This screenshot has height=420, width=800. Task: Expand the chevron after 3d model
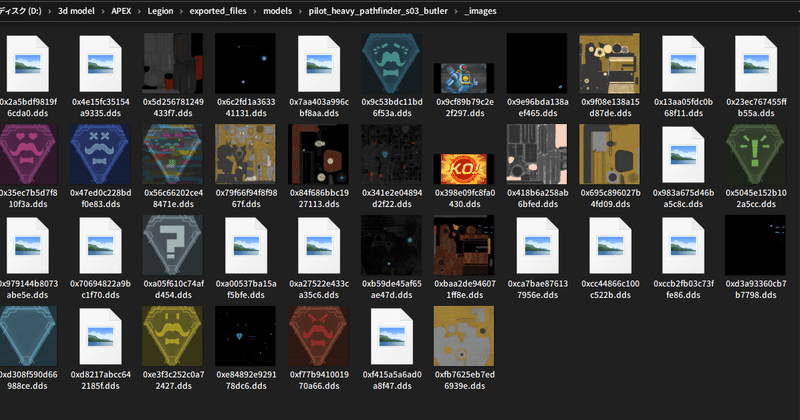click(x=103, y=11)
